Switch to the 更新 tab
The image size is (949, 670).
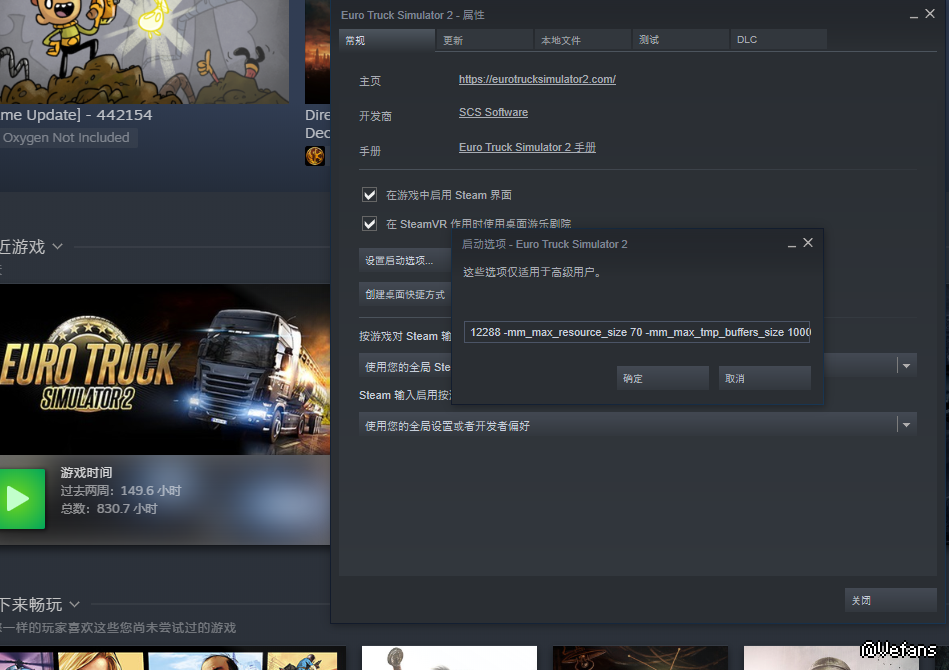[x=485, y=40]
